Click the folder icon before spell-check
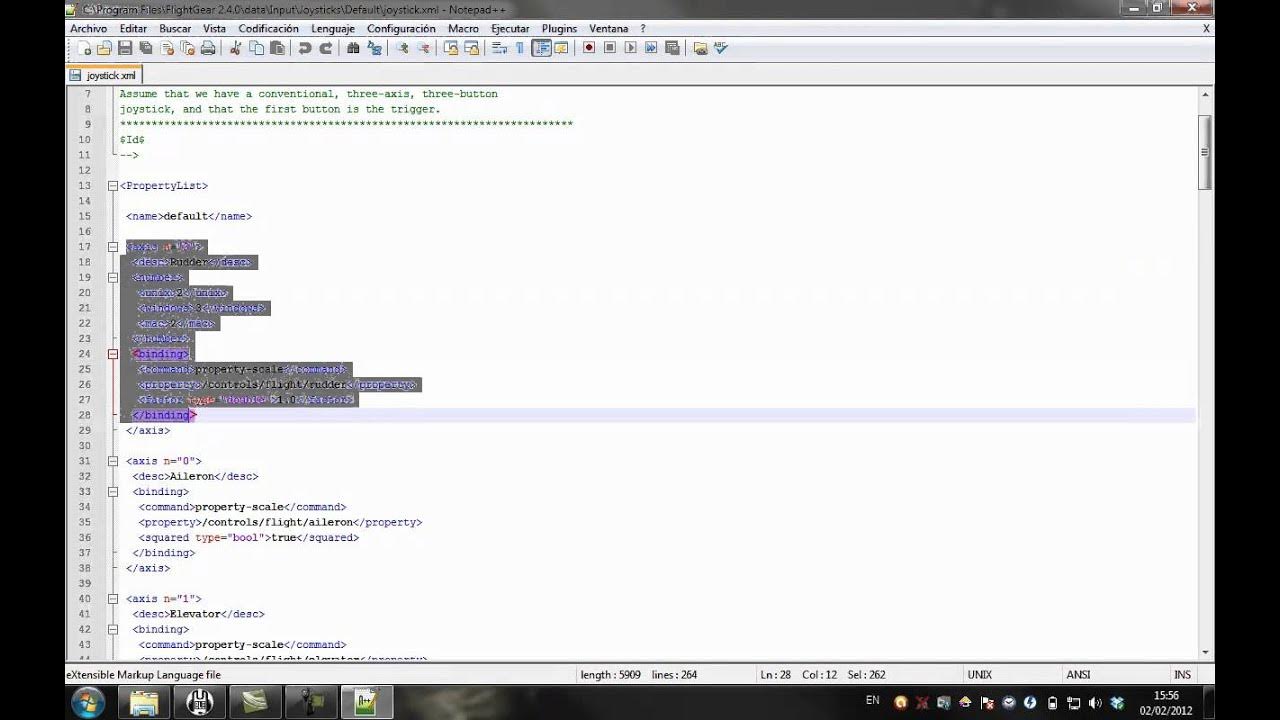Image resolution: width=1280 pixels, height=720 pixels. point(700,48)
